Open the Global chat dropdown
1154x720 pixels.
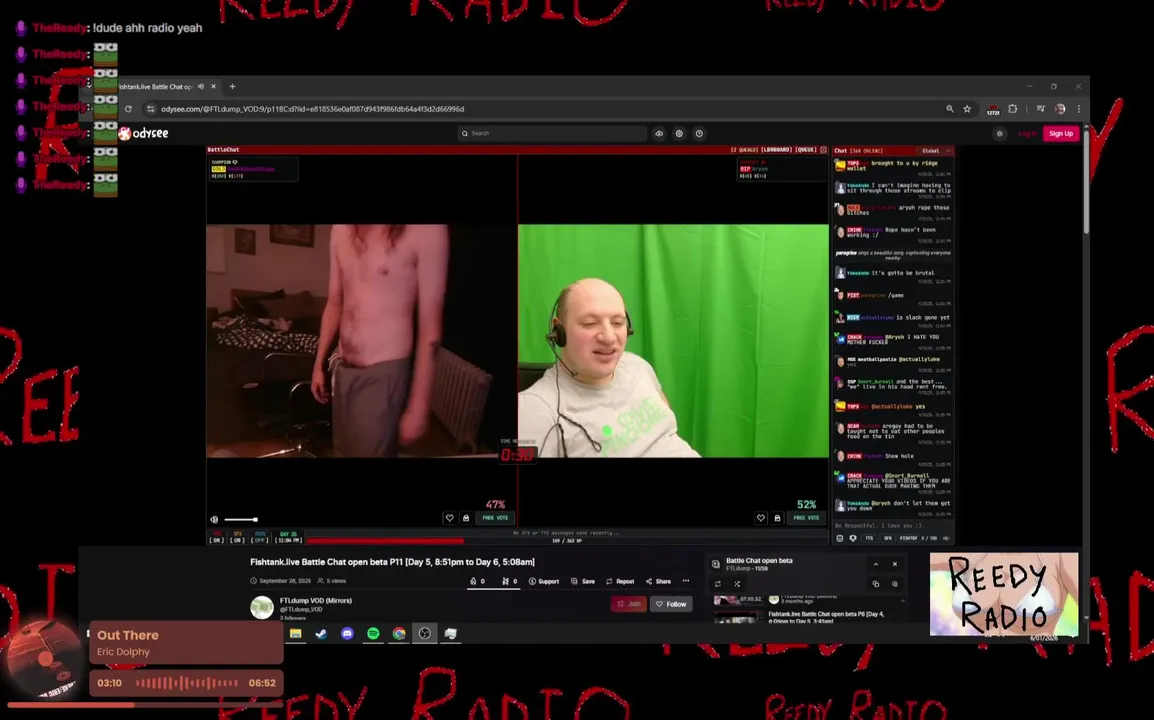[935, 150]
